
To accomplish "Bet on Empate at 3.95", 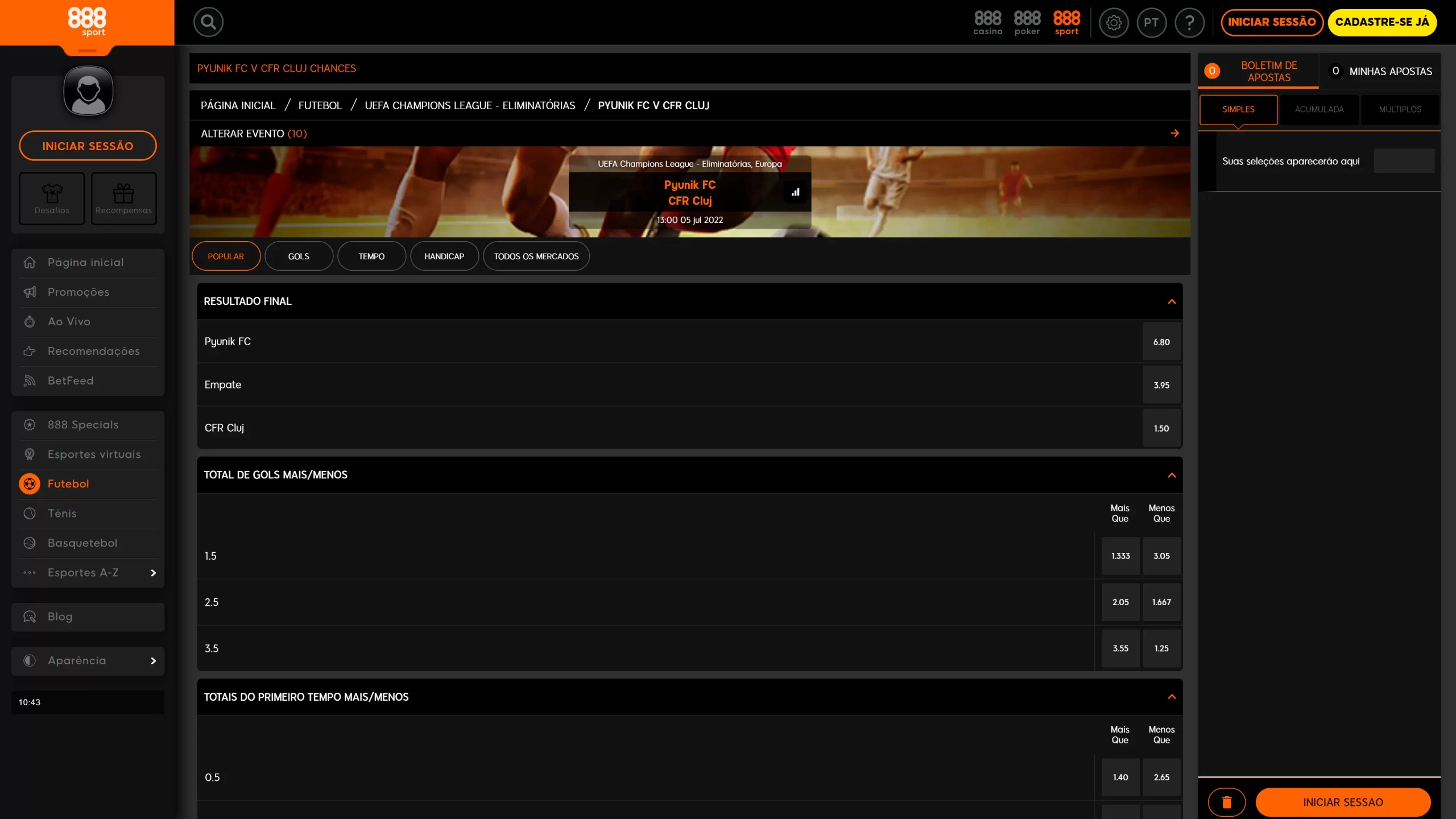I will [x=1161, y=385].
